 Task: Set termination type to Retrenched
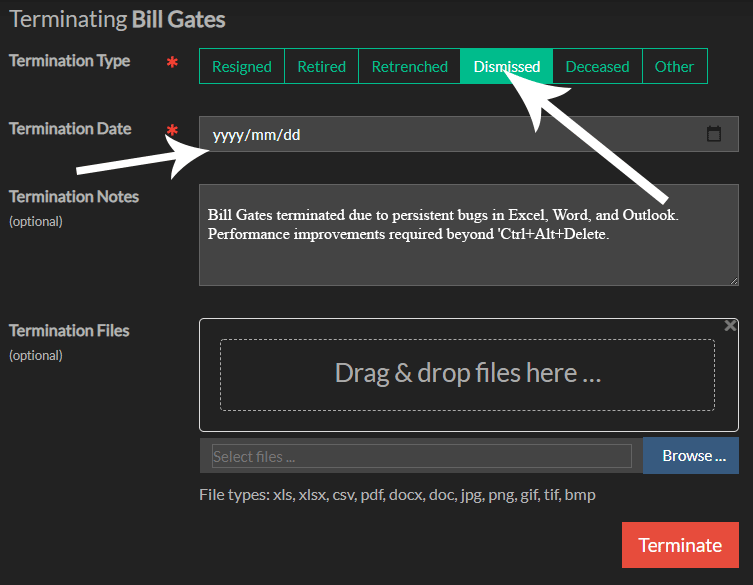tap(409, 67)
